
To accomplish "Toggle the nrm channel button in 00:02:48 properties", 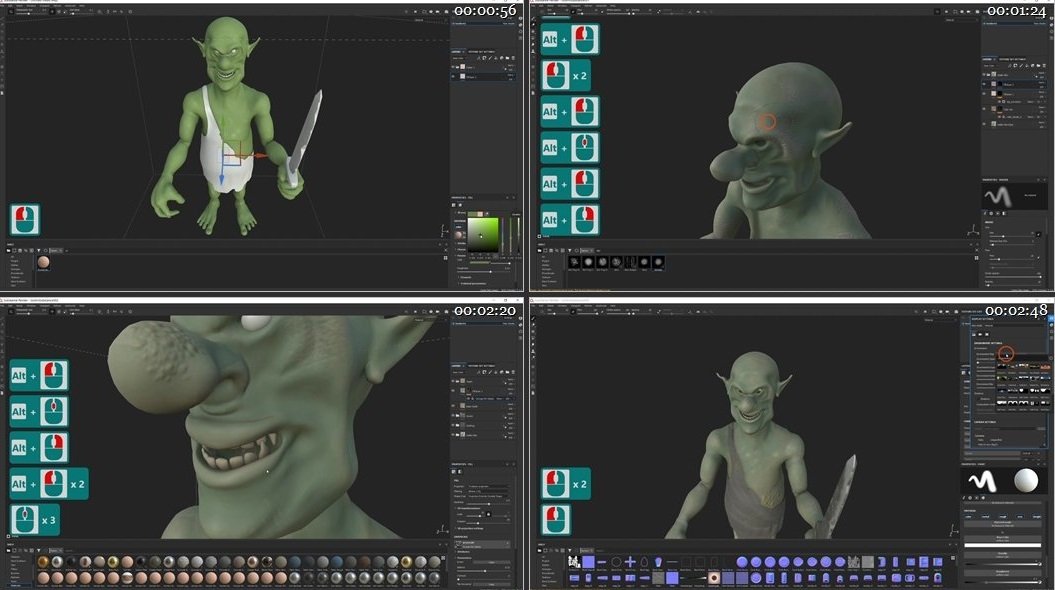I will 1020,517.
